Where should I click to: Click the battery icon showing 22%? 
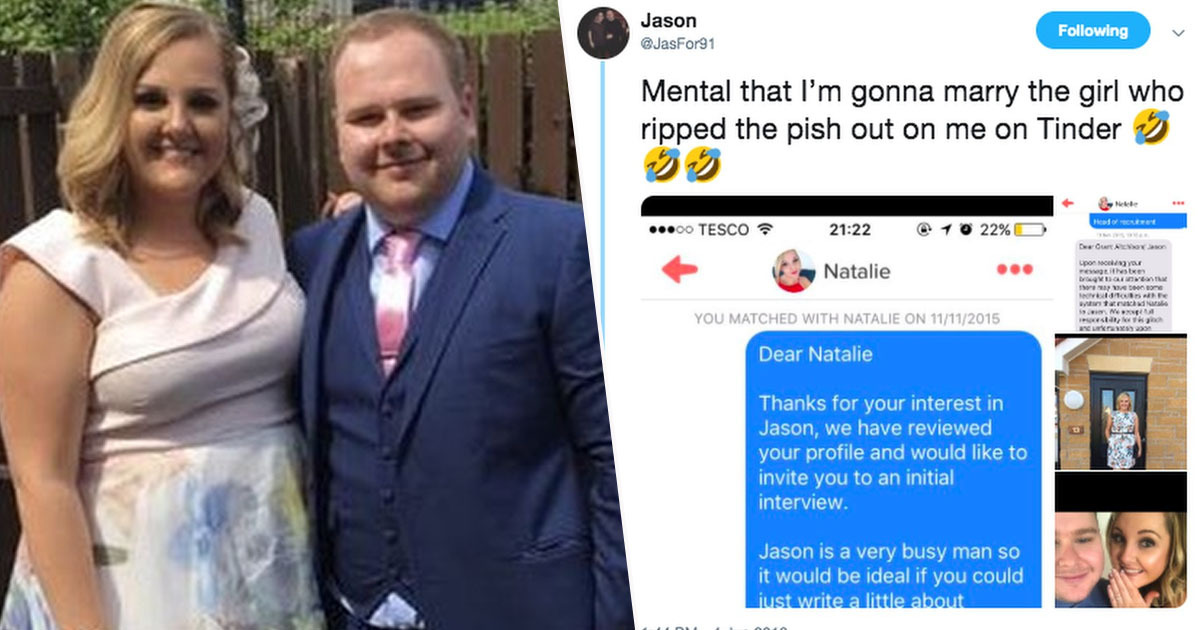point(1030,230)
